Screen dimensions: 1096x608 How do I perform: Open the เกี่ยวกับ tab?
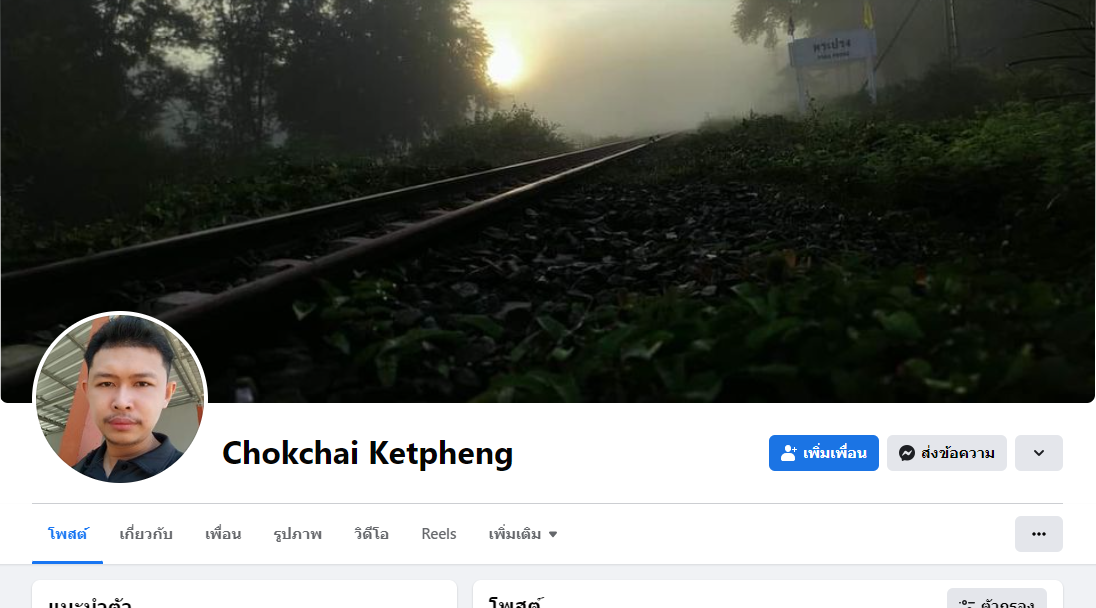pos(145,534)
